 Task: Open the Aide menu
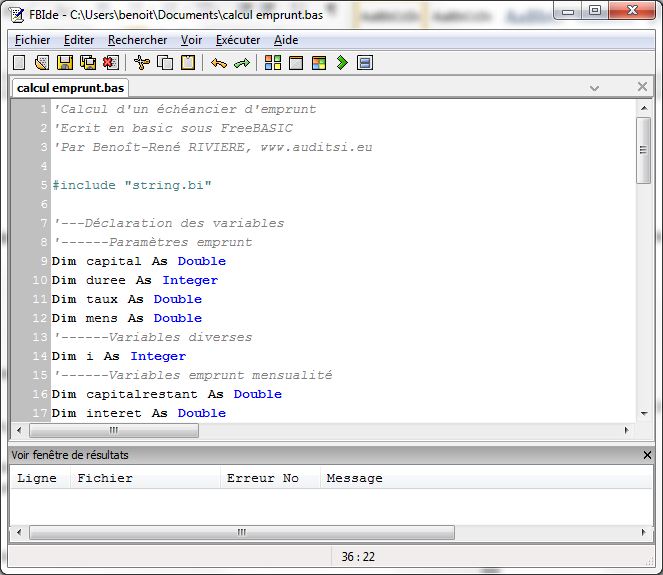click(286, 40)
